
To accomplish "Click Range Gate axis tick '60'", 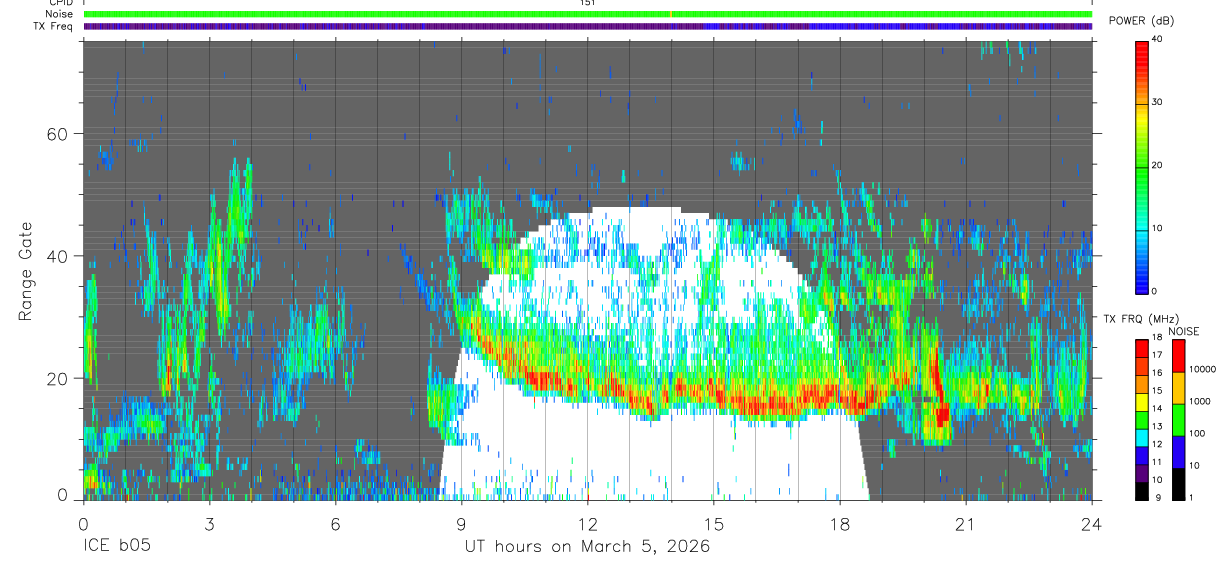I will coord(58,134).
